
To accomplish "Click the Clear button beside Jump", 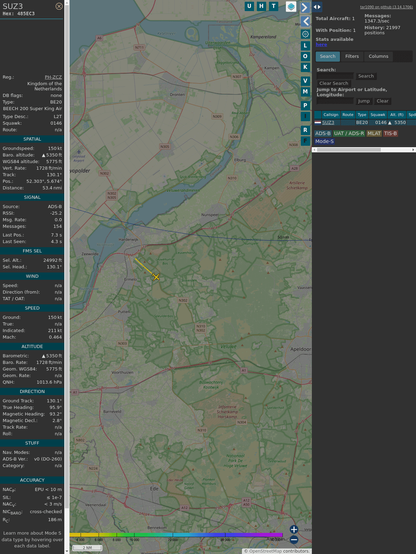I will [x=382, y=101].
